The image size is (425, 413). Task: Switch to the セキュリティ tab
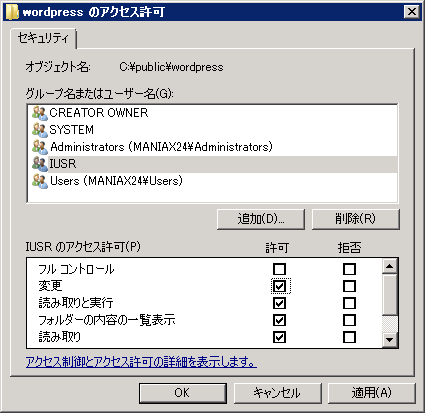(x=43, y=39)
